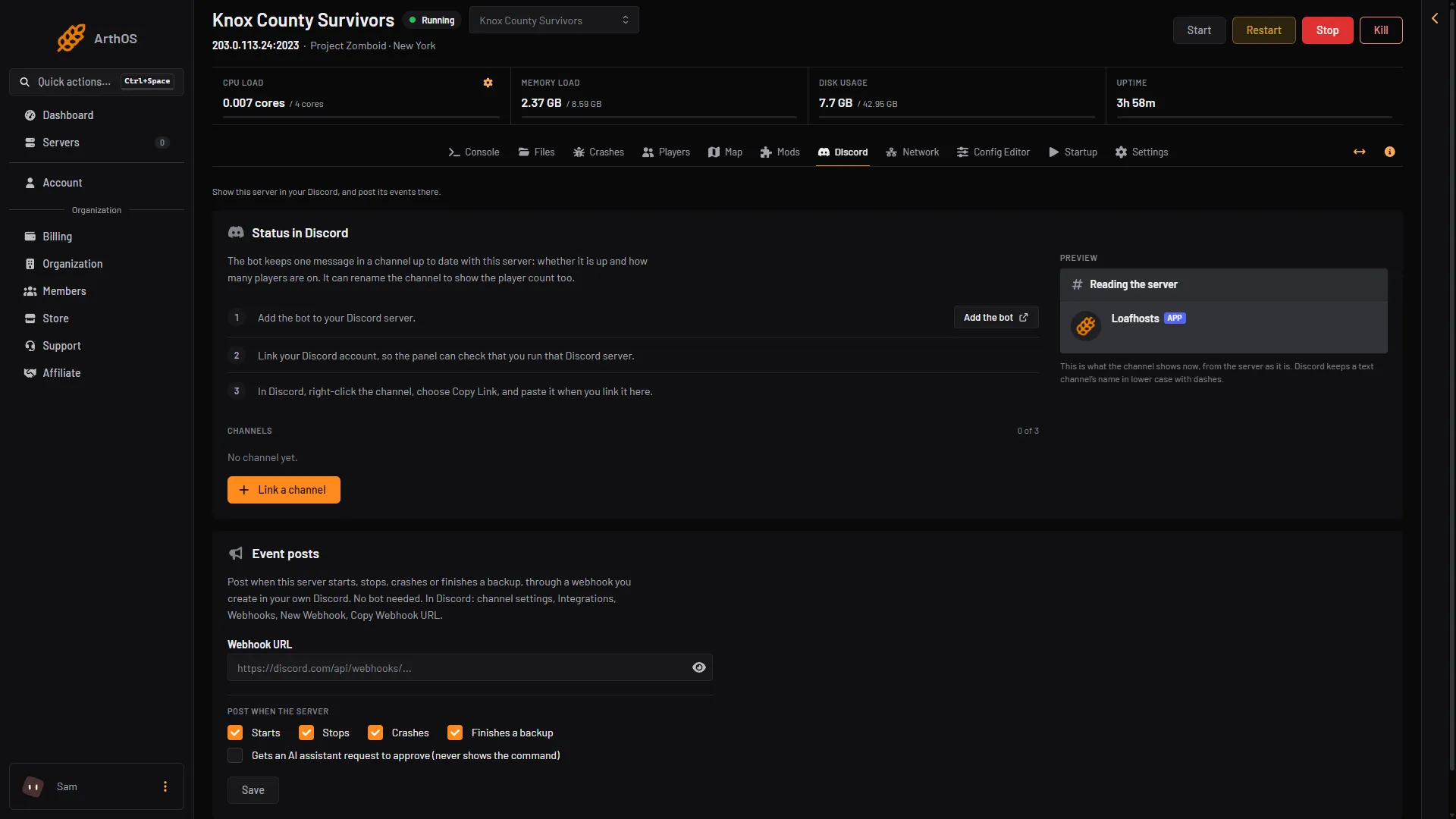Click the Dashboard icon in sidebar
Viewport: 1456px width, 819px height.
tap(30, 115)
